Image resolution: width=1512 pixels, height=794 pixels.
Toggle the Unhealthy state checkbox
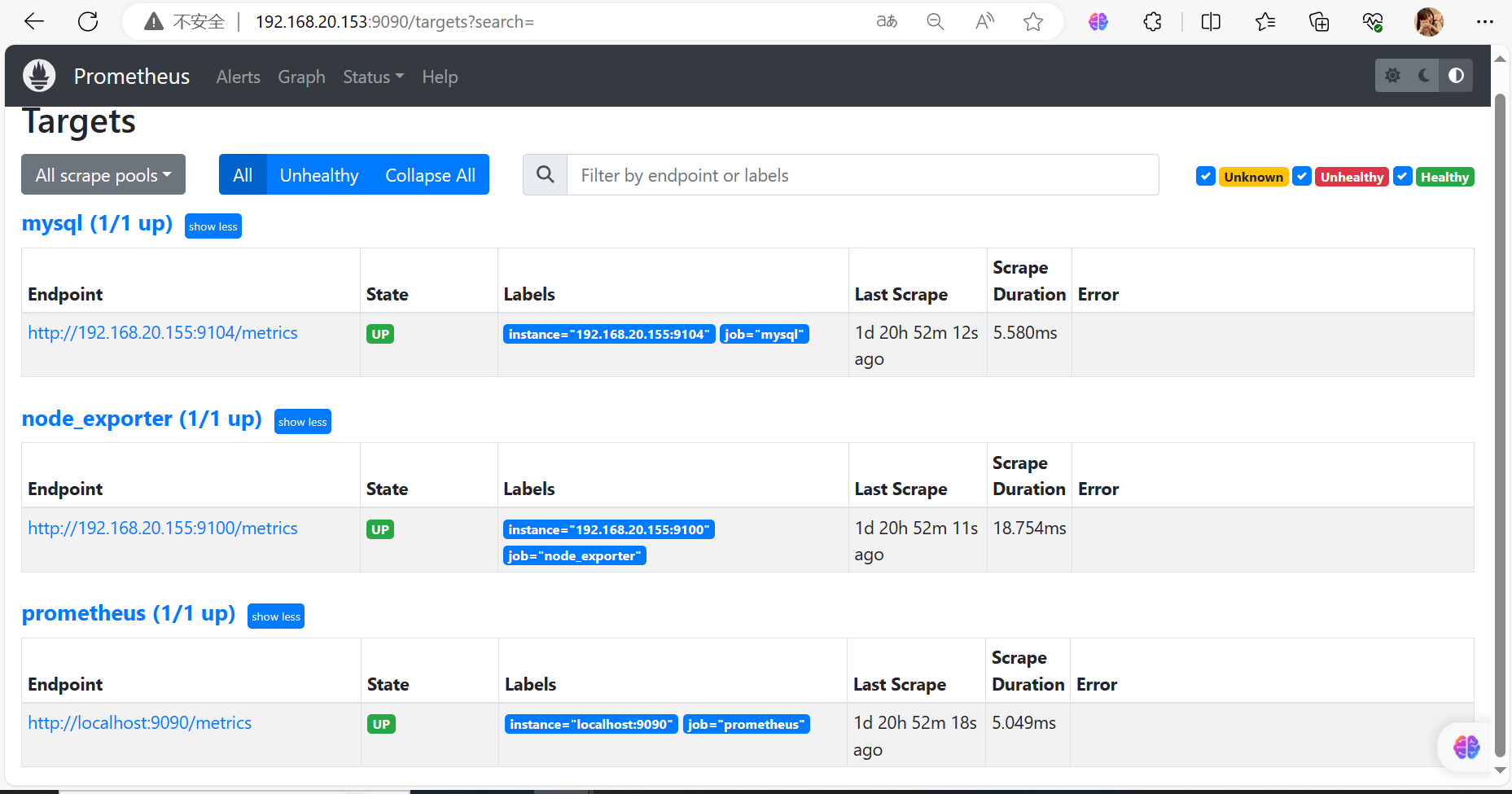coord(1302,176)
